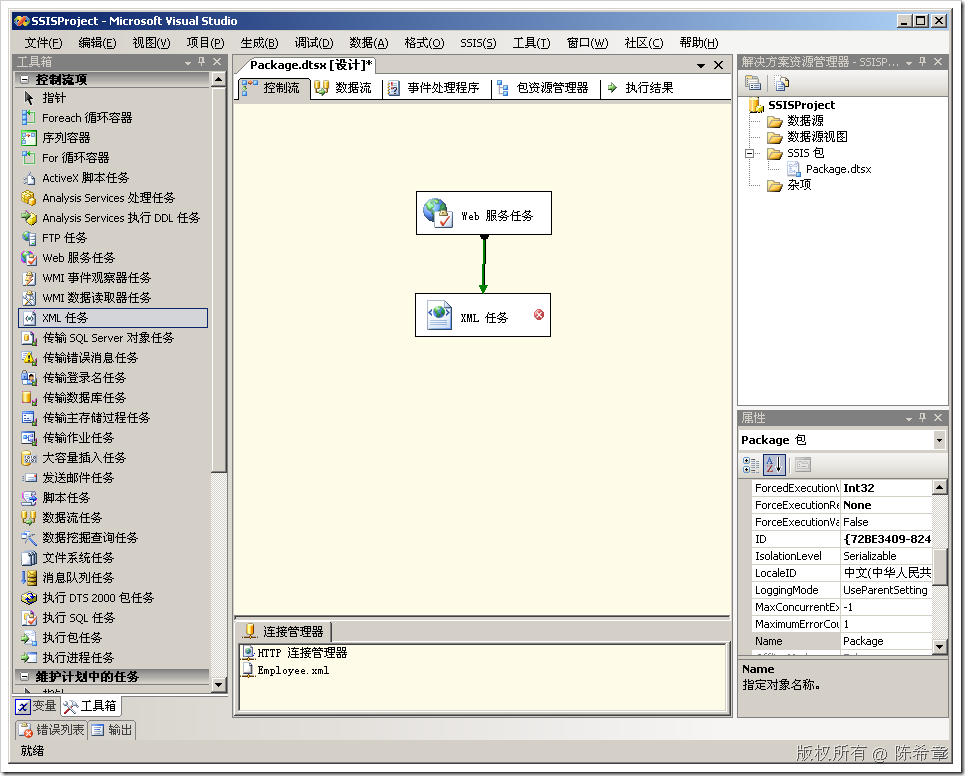Viewport: 965px width, 776px height.
Task: Switch to the 包资源管理器 tab
Action: 543,88
